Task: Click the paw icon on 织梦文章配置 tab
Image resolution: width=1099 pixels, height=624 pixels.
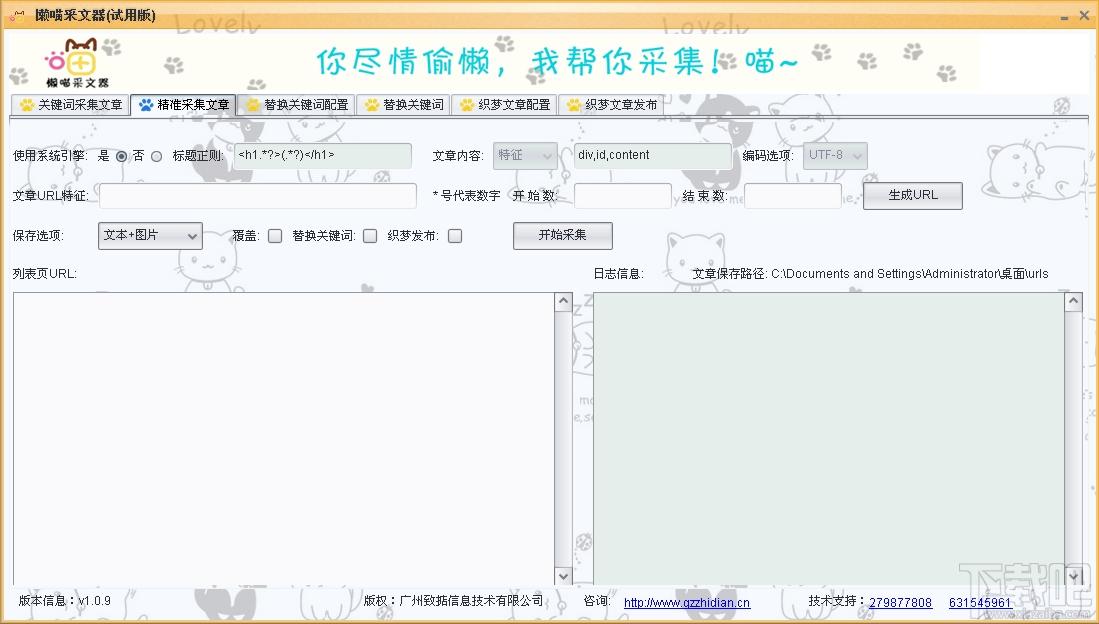Action: (467, 105)
